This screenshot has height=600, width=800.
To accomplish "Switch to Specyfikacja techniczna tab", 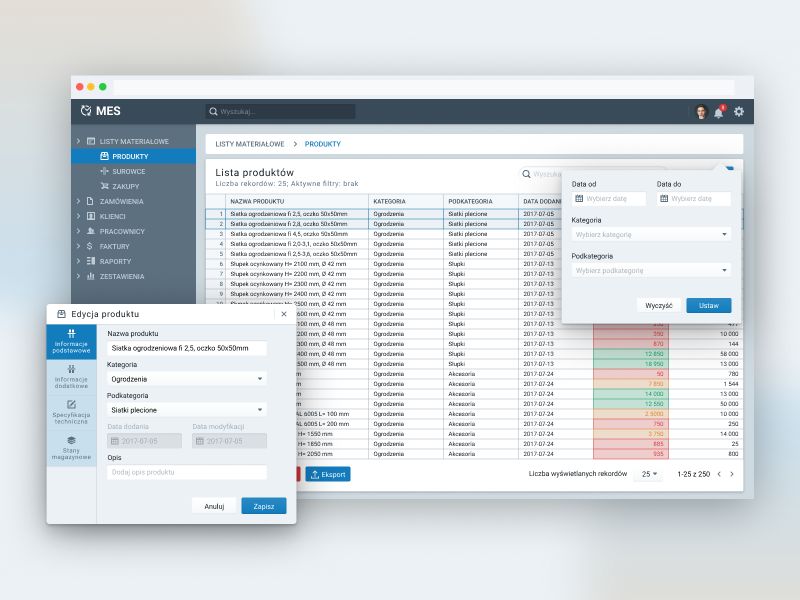I will [x=71, y=411].
